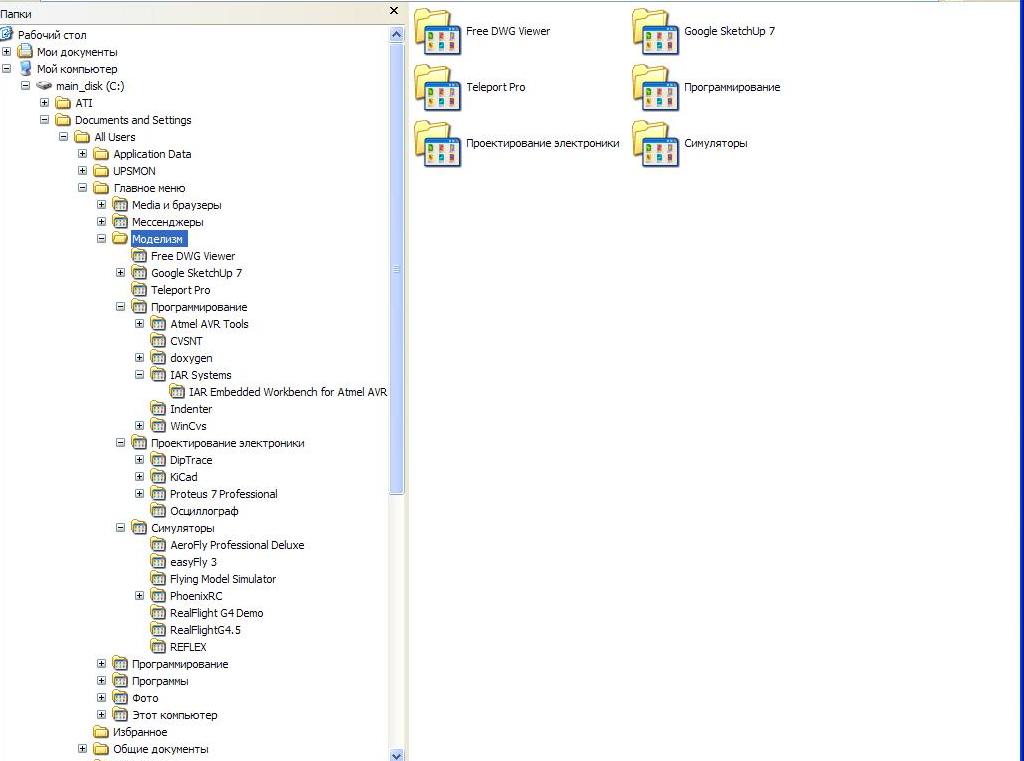The image size is (1024, 761).
Task: Click the UPSMON folder icon
Action: pyautogui.click(x=101, y=170)
